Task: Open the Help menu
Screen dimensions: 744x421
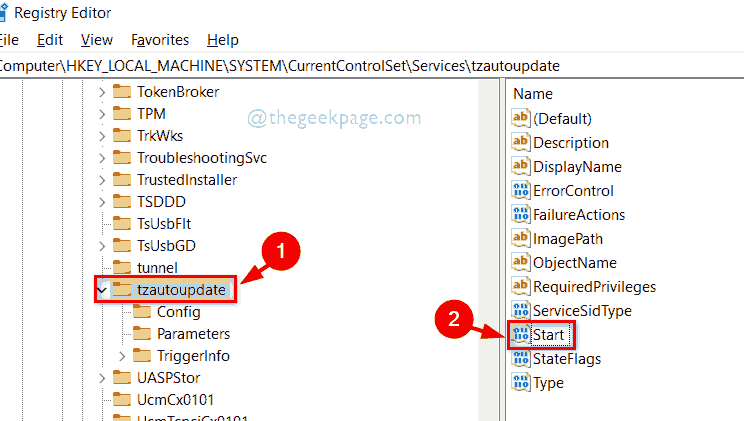Action: (x=222, y=40)
